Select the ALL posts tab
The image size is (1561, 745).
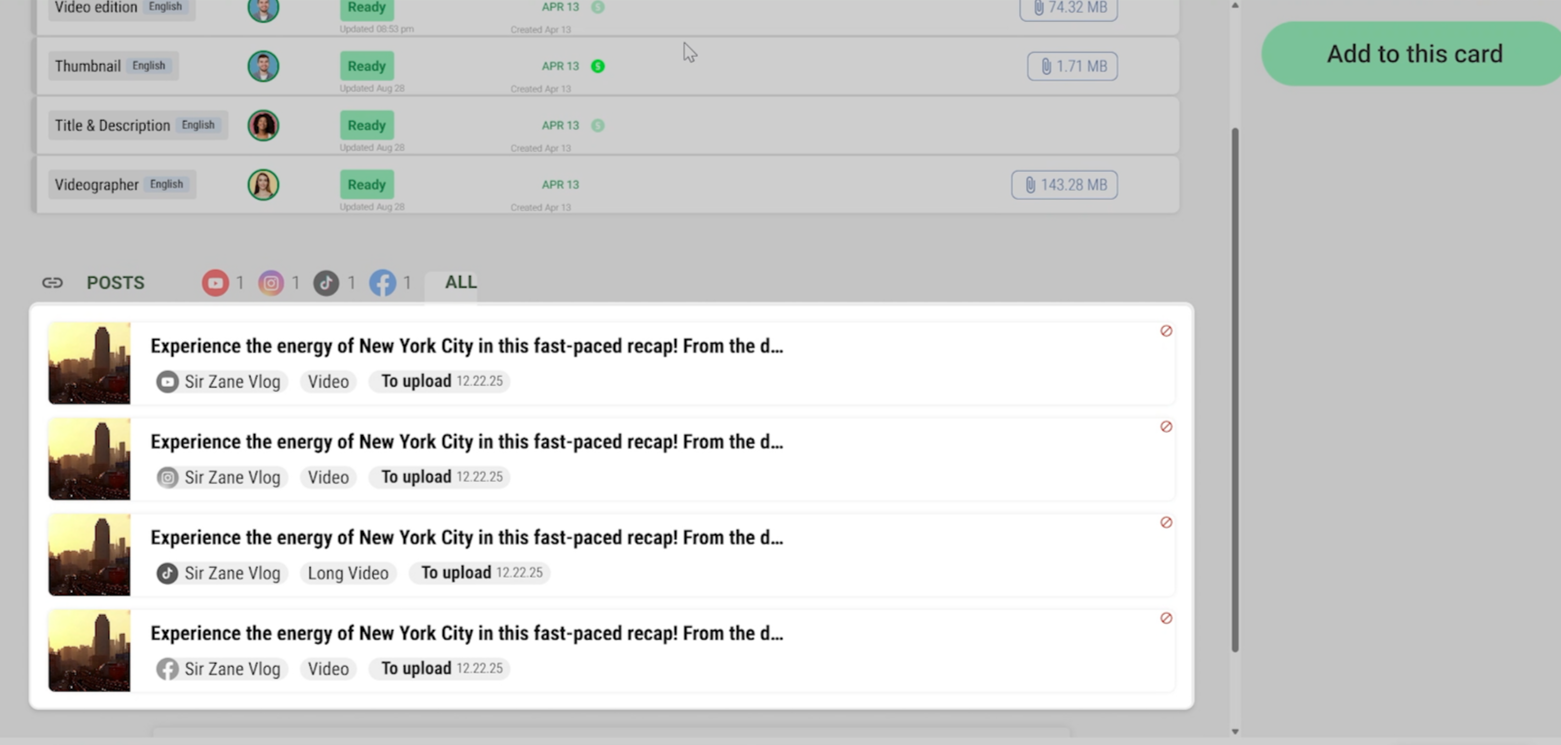click(460, 283)
